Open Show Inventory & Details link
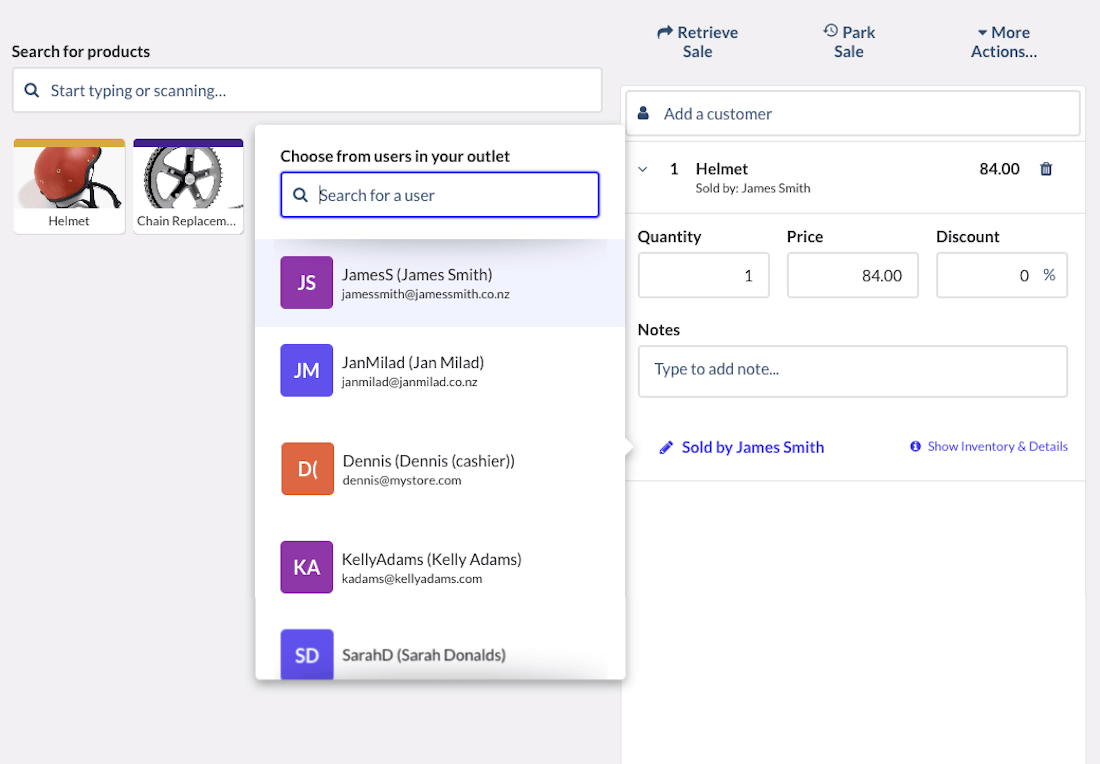Screen dimensions: 1100x764 pos(997,447)
